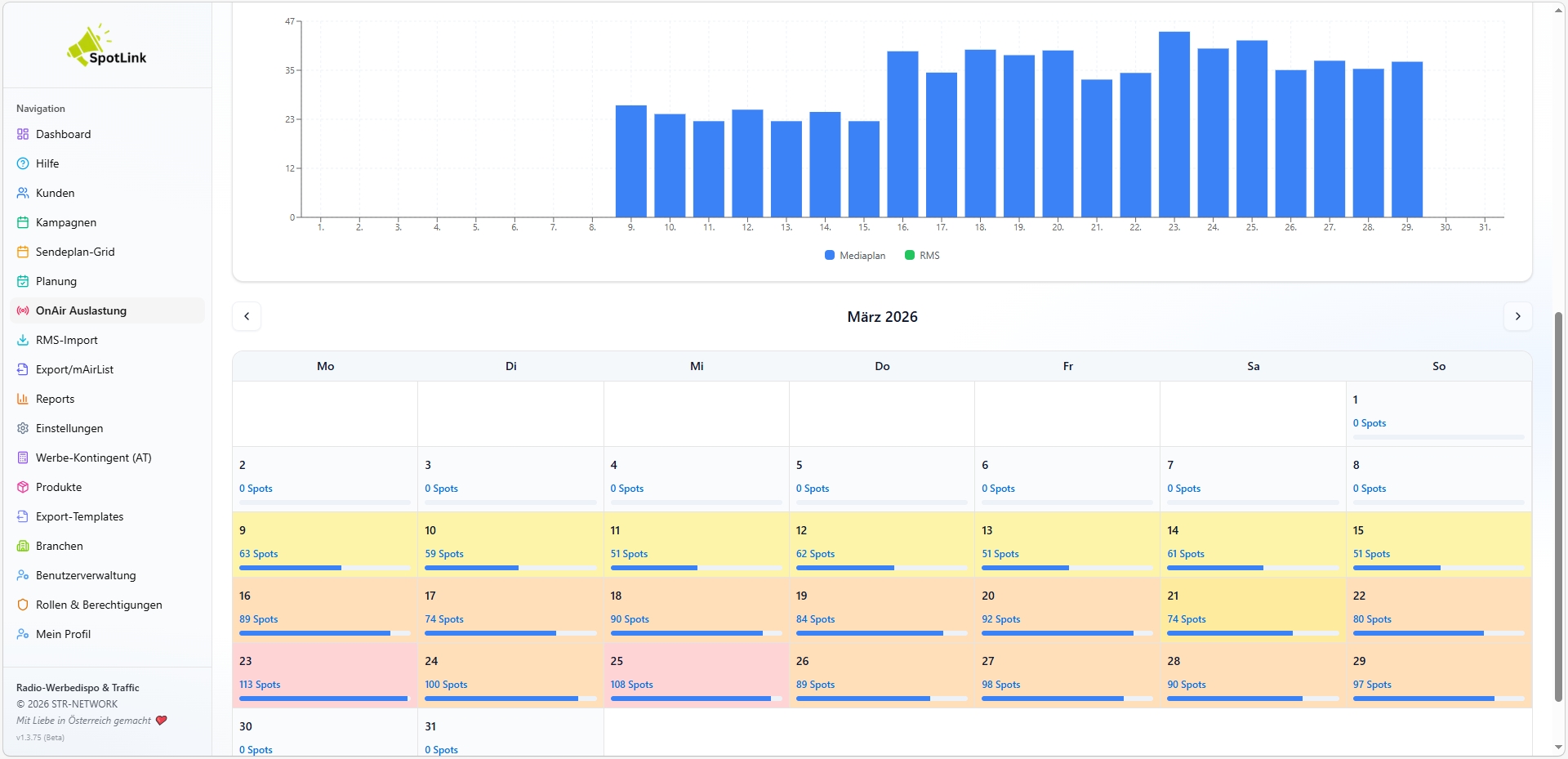Click the Rollen & Berechtigungen shield icon

pyautogui.click(x=23, y=605)
